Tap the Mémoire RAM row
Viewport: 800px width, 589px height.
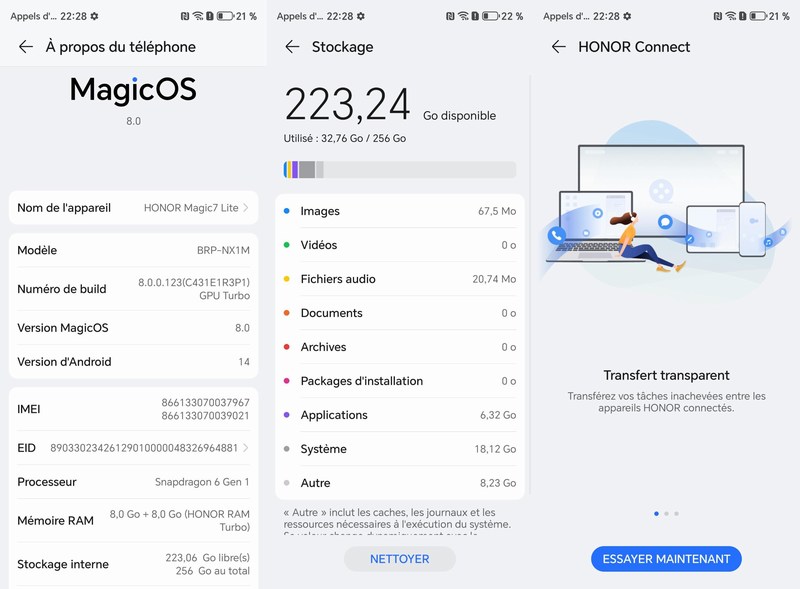click(134, 521)
